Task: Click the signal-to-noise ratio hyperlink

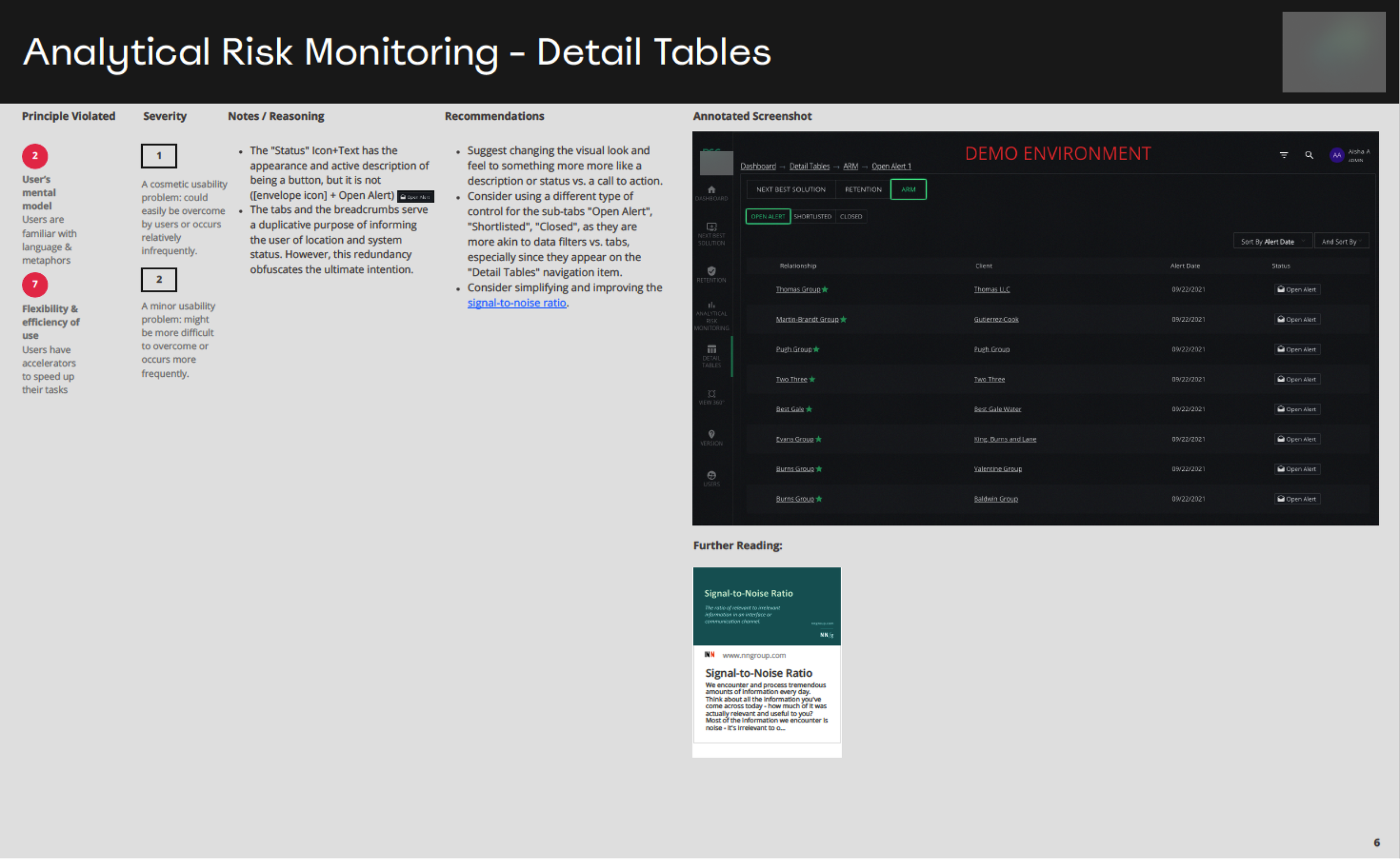Action: [516, 303]
